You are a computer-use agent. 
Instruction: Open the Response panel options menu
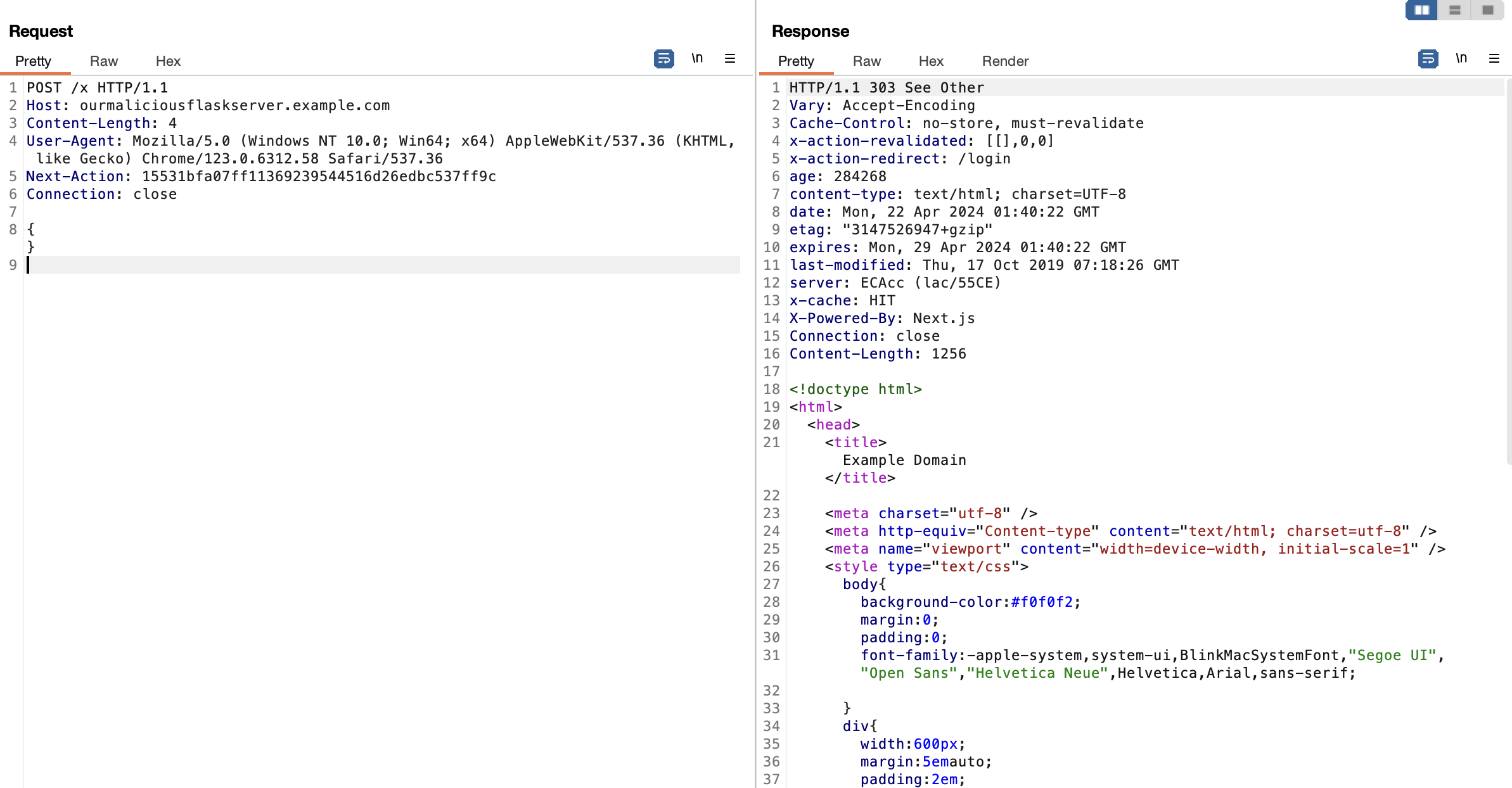(1494, 59)
